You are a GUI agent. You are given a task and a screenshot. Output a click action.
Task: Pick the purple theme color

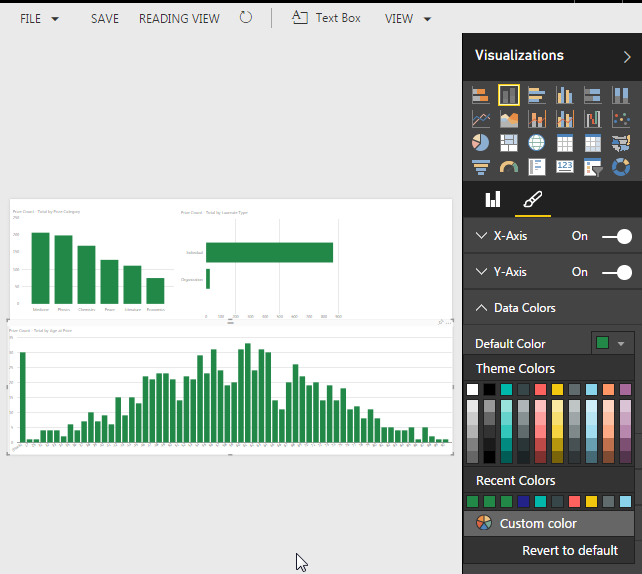[625, 389]
